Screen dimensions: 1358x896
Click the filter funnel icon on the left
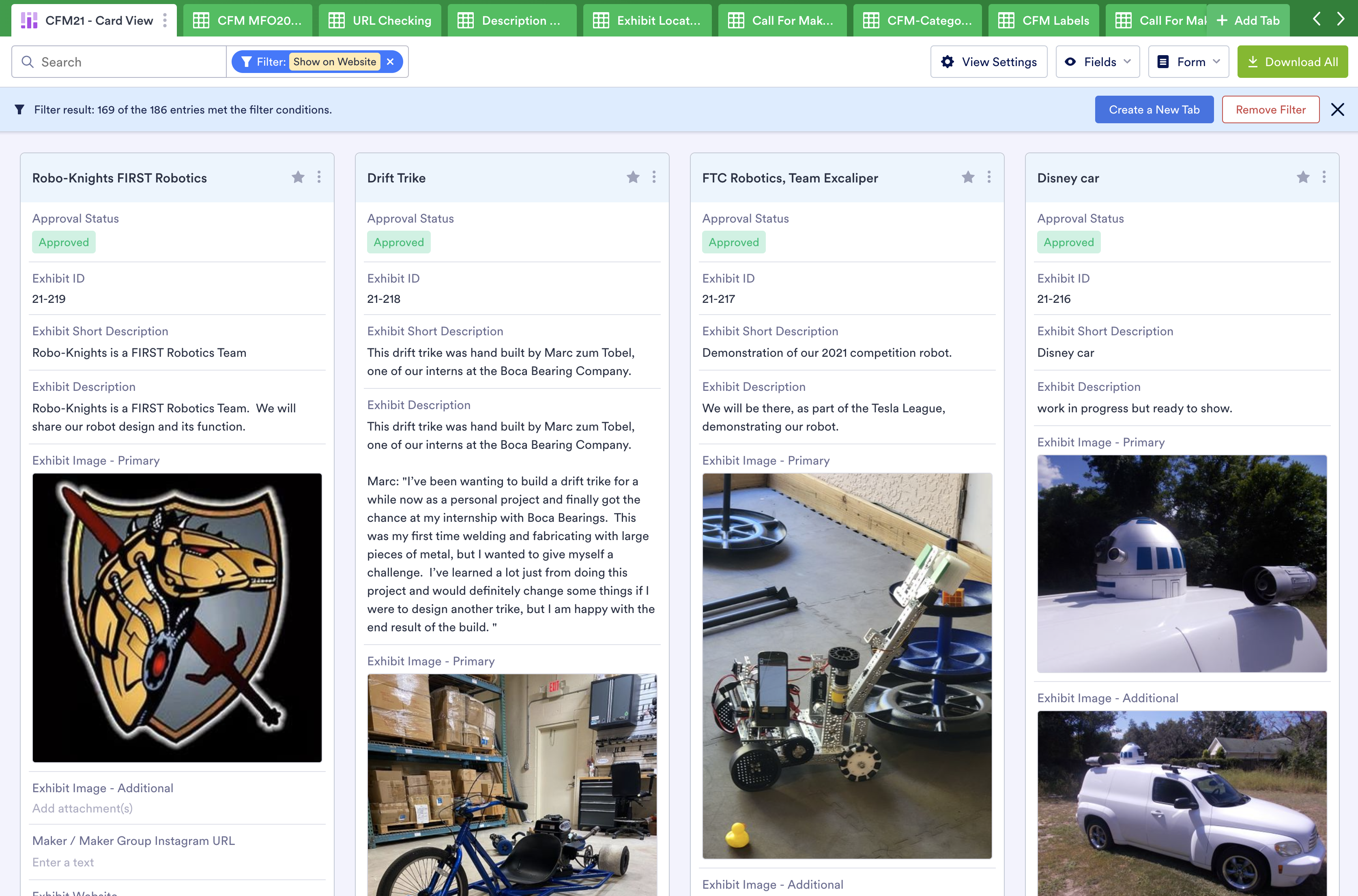[19, 109]
